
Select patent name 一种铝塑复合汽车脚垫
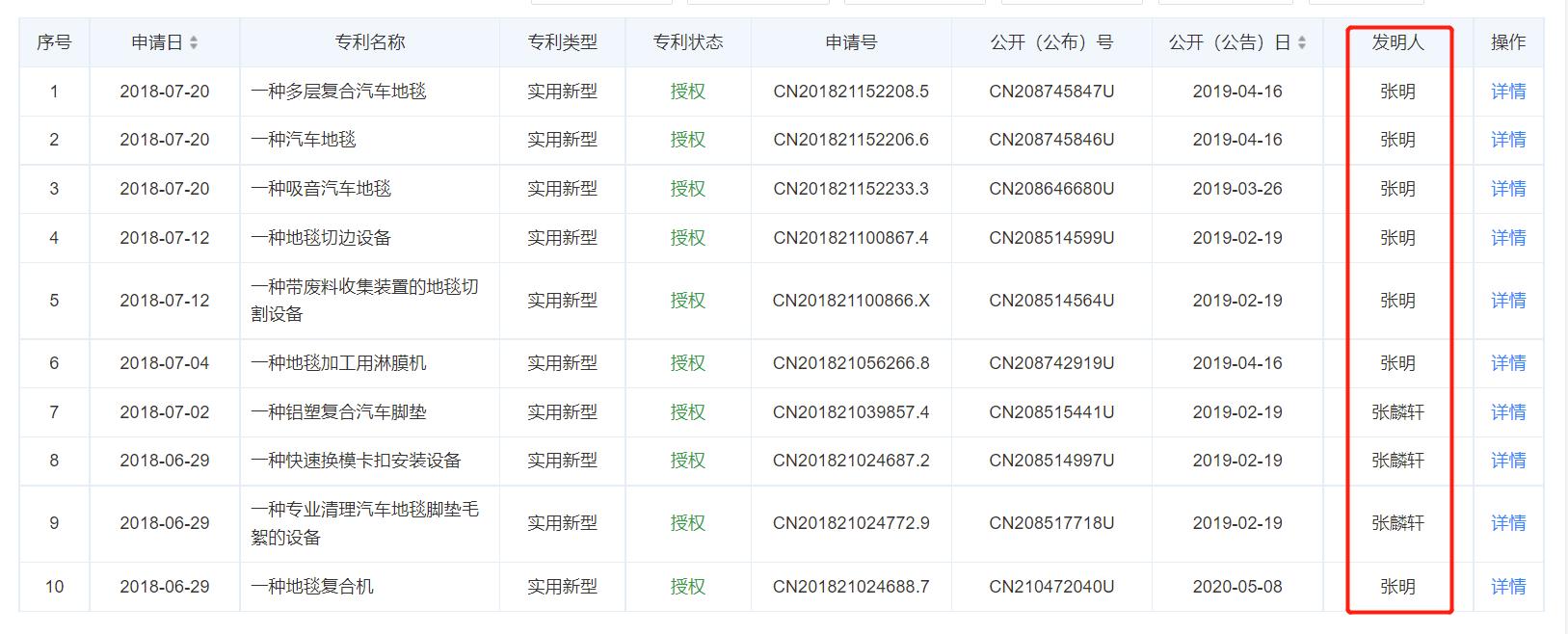(338, 412)
